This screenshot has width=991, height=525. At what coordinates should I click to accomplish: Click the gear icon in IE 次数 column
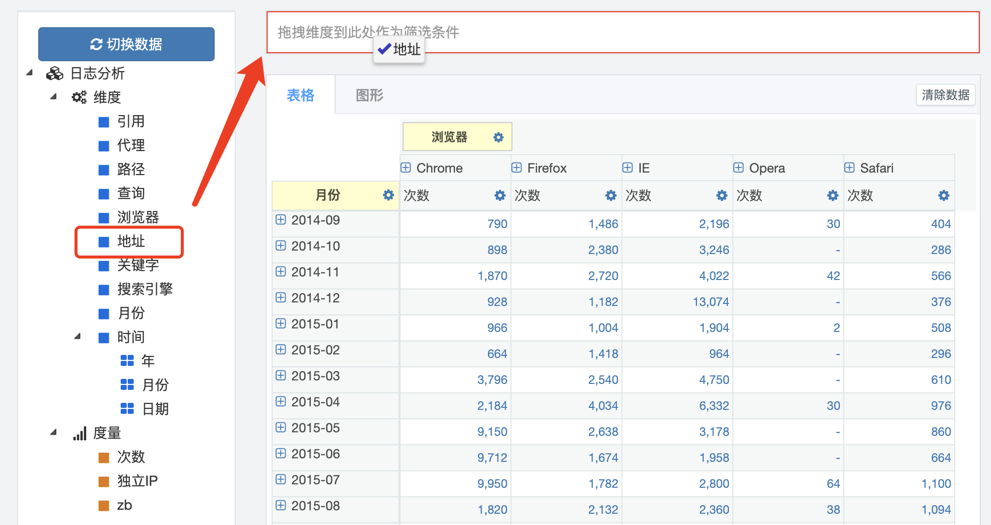coord(721,196)
